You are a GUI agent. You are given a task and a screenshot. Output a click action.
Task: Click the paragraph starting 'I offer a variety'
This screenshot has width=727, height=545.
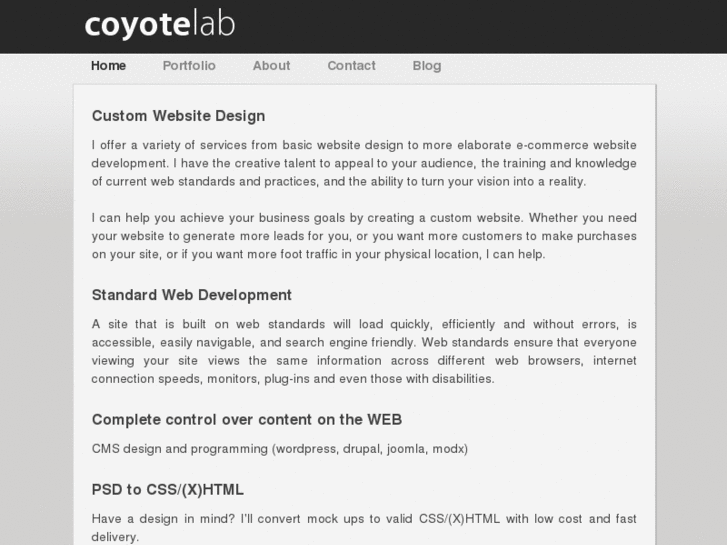pyautogui.click(x=364, y=163)
